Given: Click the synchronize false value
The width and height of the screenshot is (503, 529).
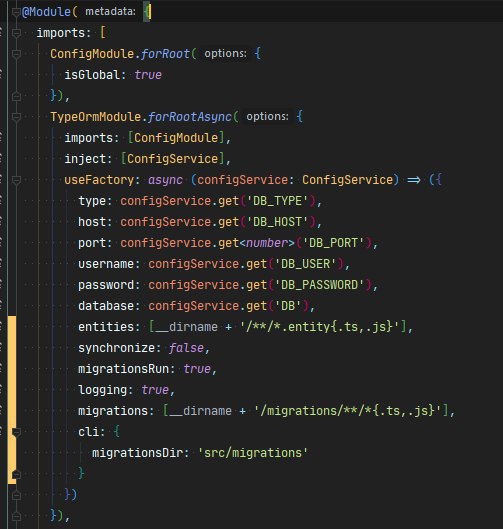Looking at the screenshot, I should (186, 348).
